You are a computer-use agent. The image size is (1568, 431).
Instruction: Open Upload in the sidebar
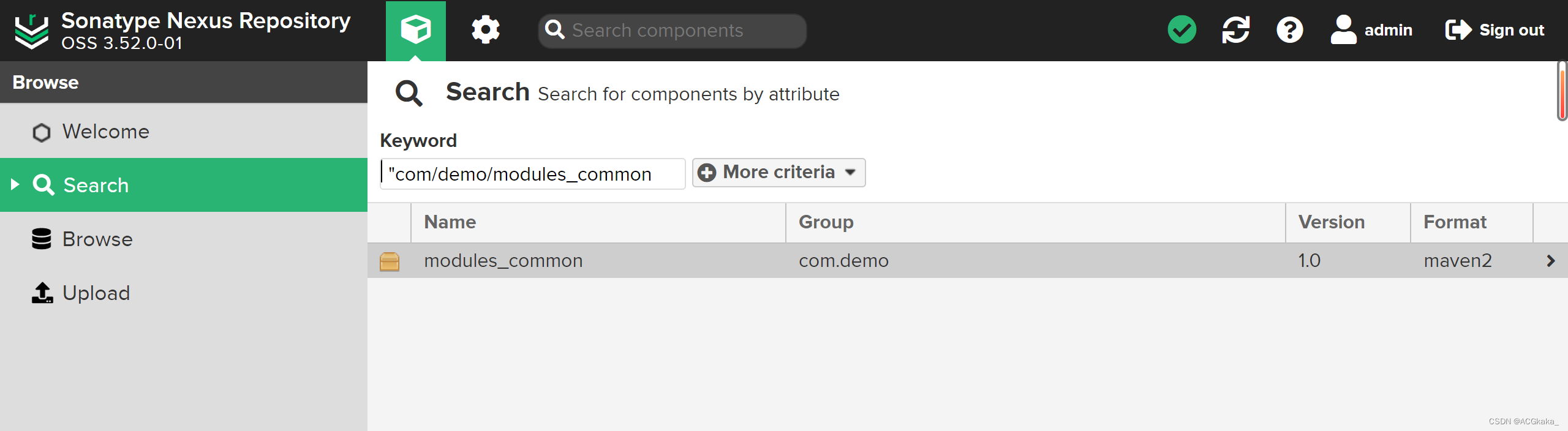[96, 293]
